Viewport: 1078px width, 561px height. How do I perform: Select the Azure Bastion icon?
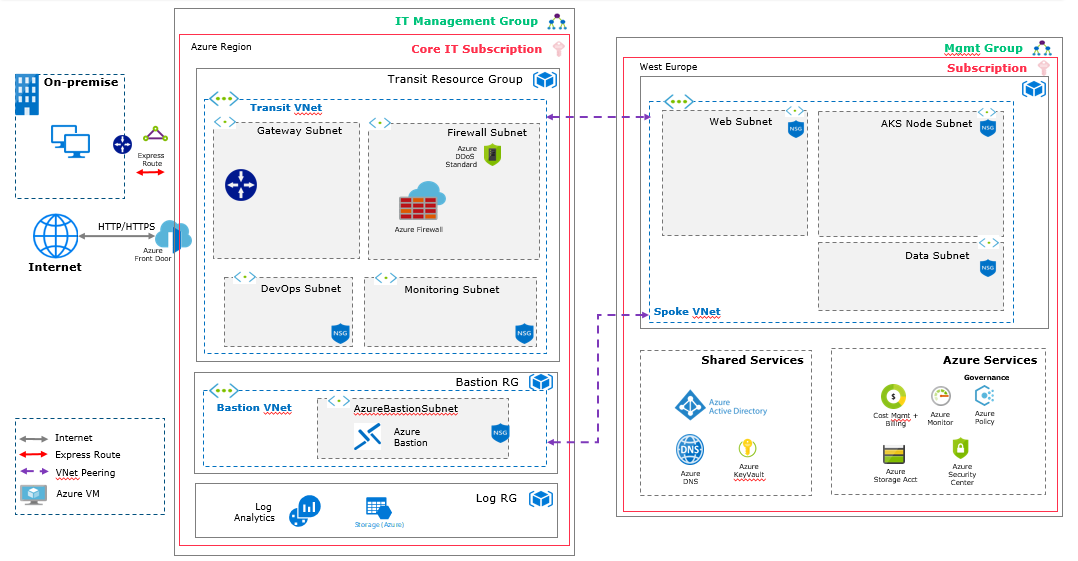tap(369, 437)
